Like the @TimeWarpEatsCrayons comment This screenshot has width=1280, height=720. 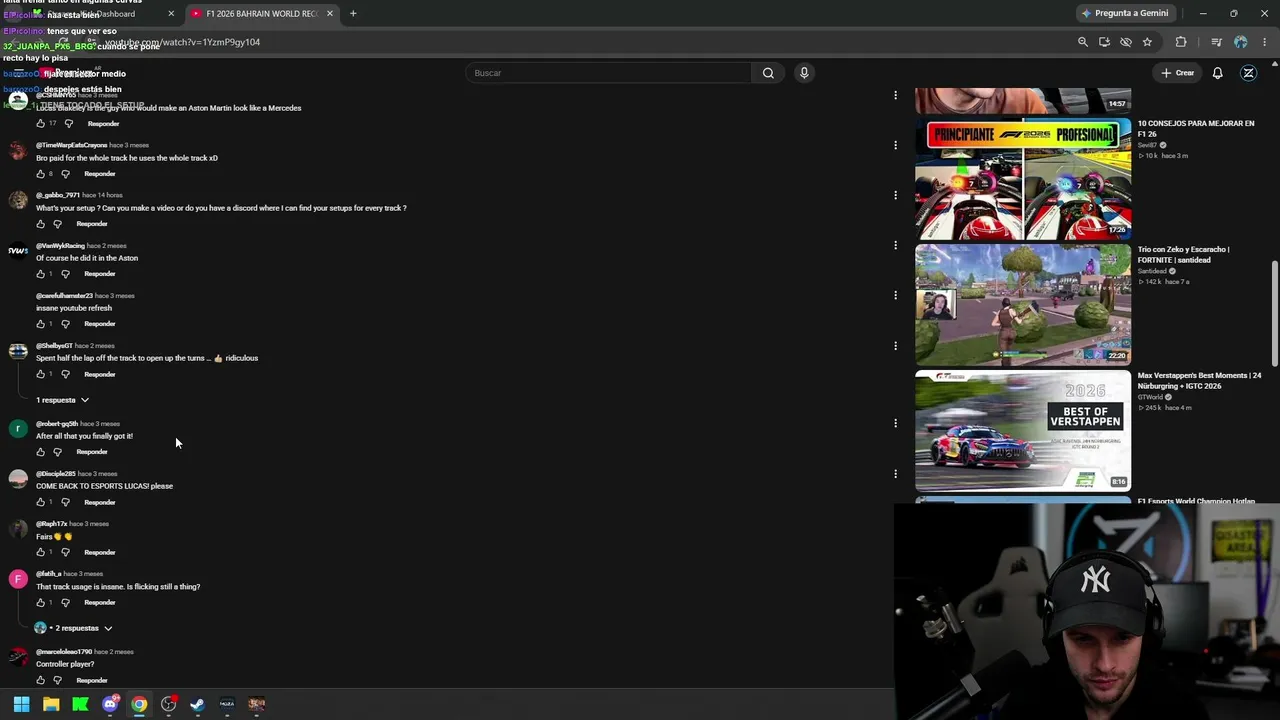click(x=40, y=174)
